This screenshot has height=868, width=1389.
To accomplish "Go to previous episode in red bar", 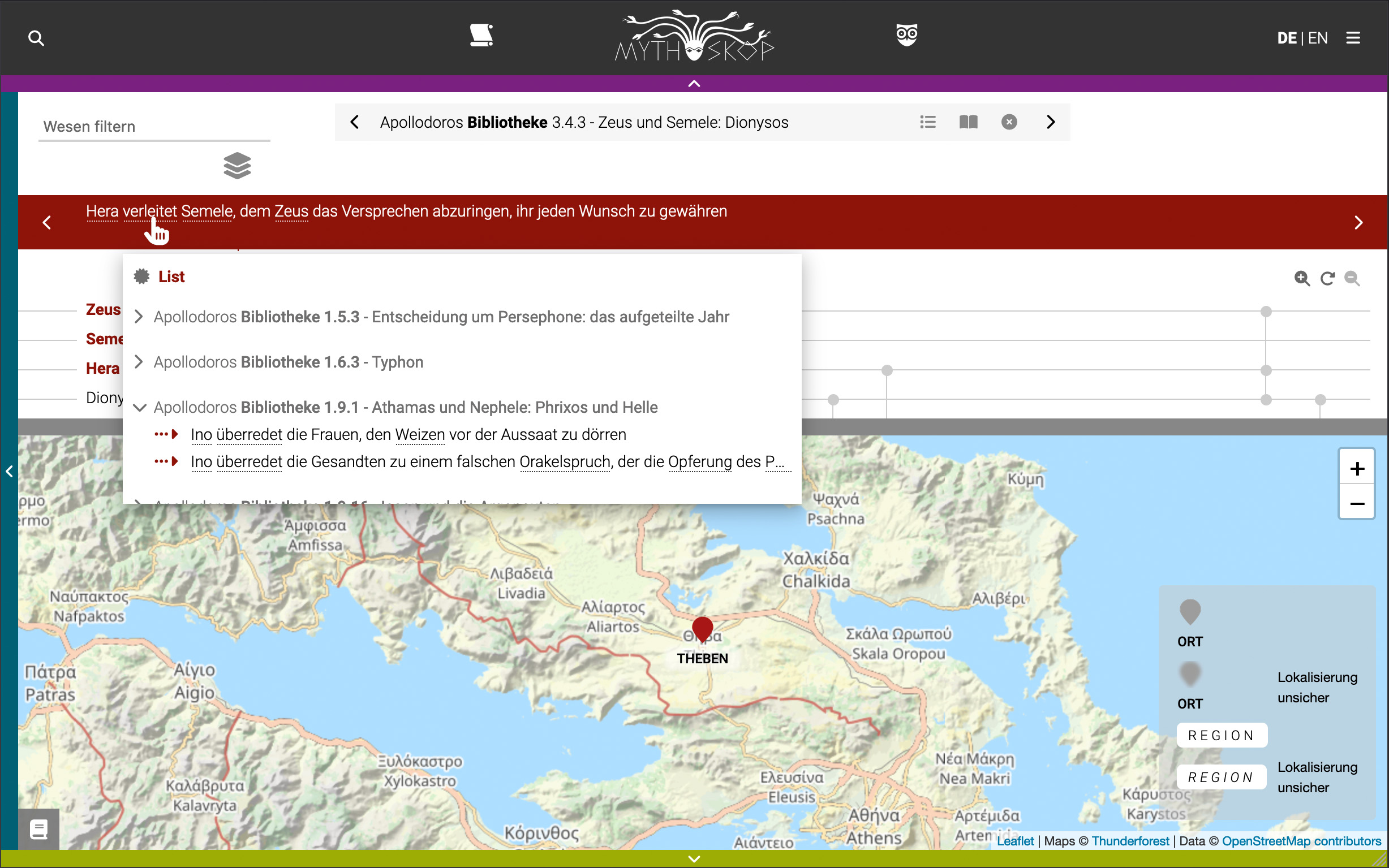I will click(47, 223).
